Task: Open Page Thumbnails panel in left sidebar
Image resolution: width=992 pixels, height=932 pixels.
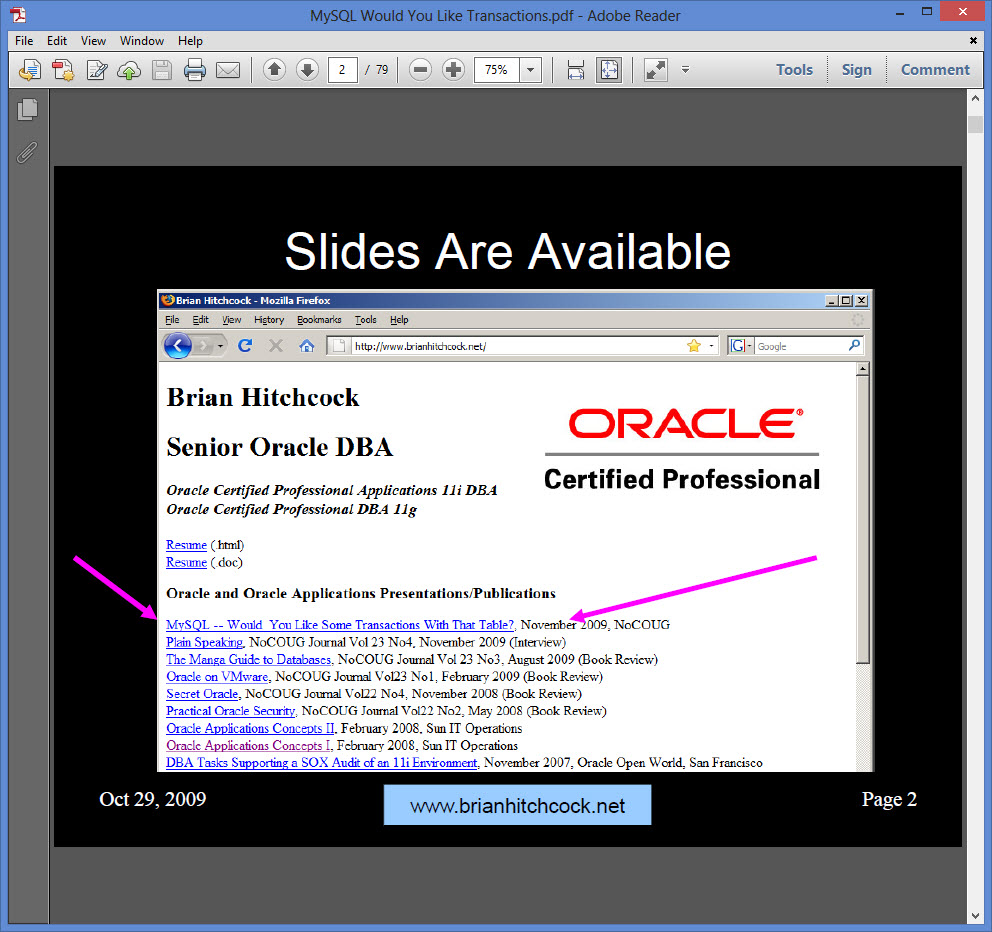Action: click(27, 110)
